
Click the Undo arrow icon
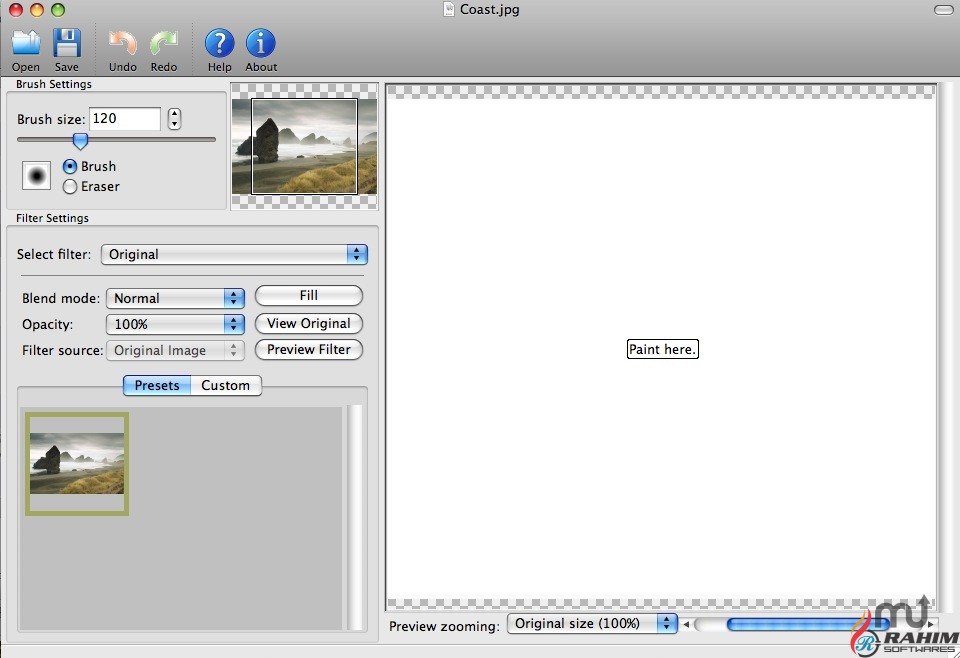pos(123,44)
